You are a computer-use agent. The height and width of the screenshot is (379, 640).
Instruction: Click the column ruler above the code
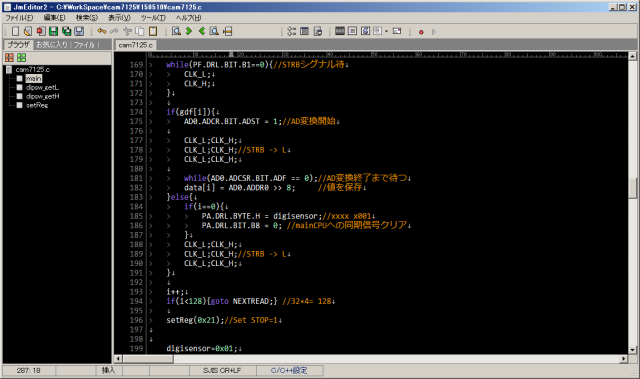(387, 55)
